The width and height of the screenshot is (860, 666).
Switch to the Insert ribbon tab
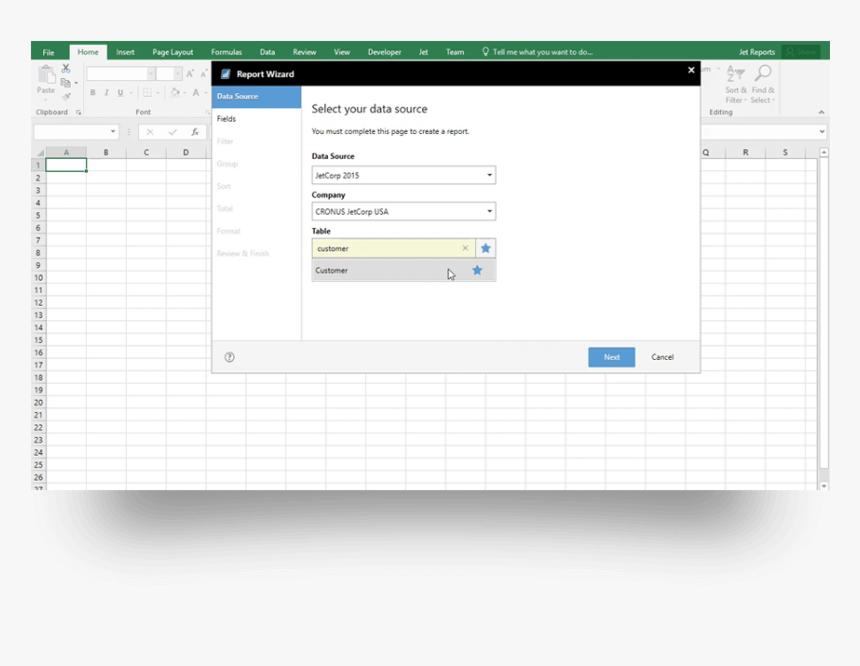(125, 52)
